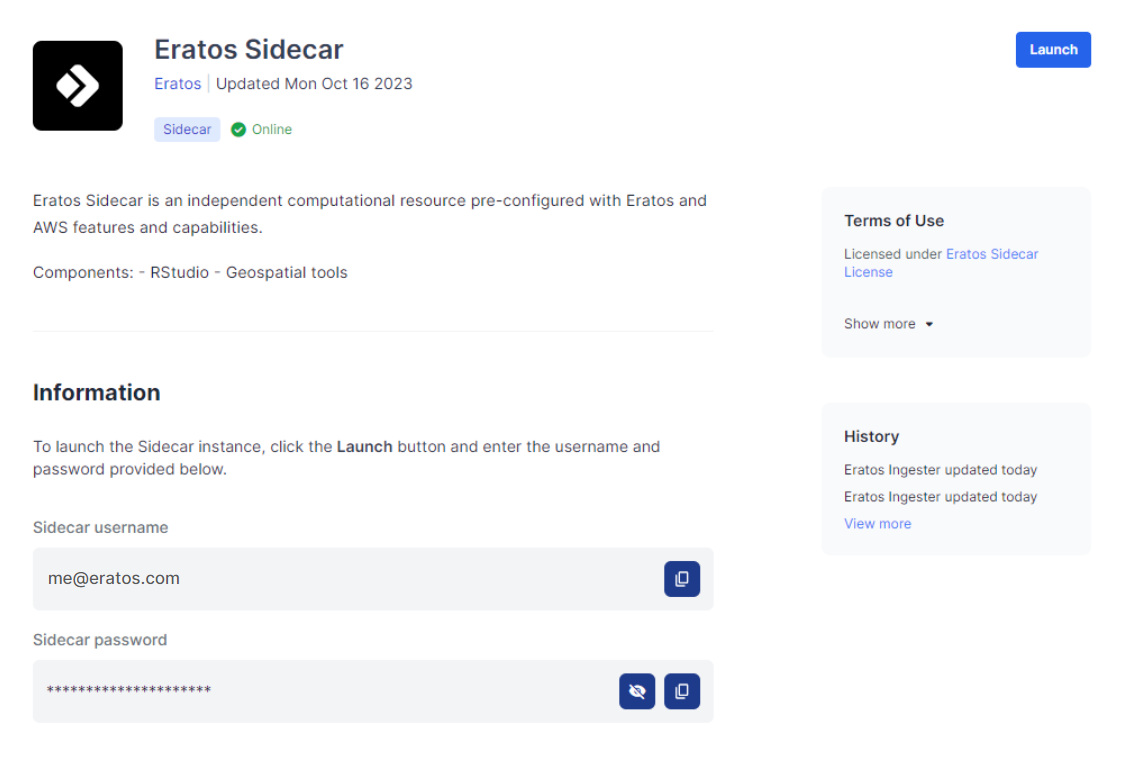This screenshot has height=757, width=1135.
Task: Select the Sidecar tag badge
Action: click(x=187, y=130)
